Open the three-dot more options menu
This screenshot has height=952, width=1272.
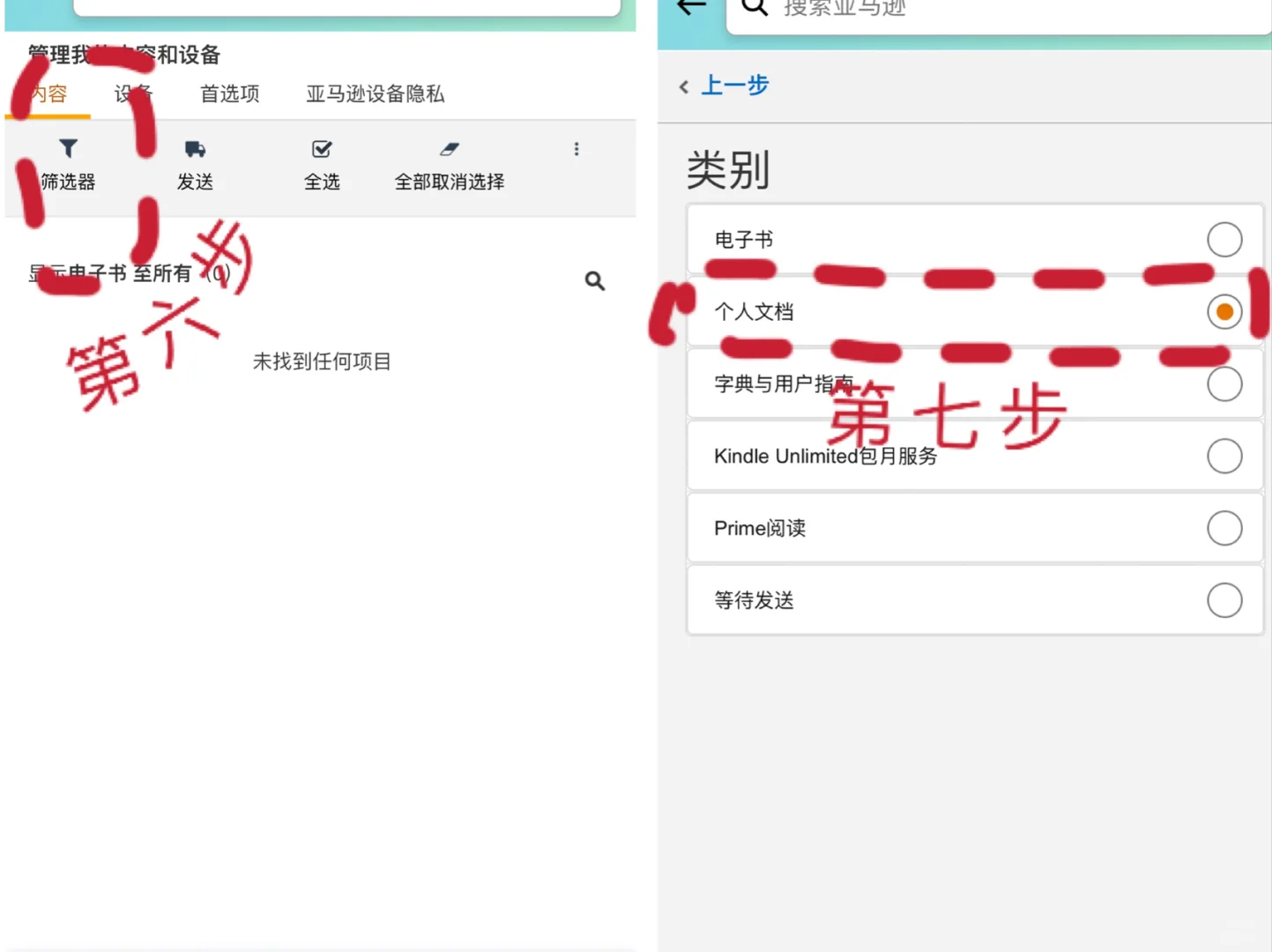(x=576, y=149)
